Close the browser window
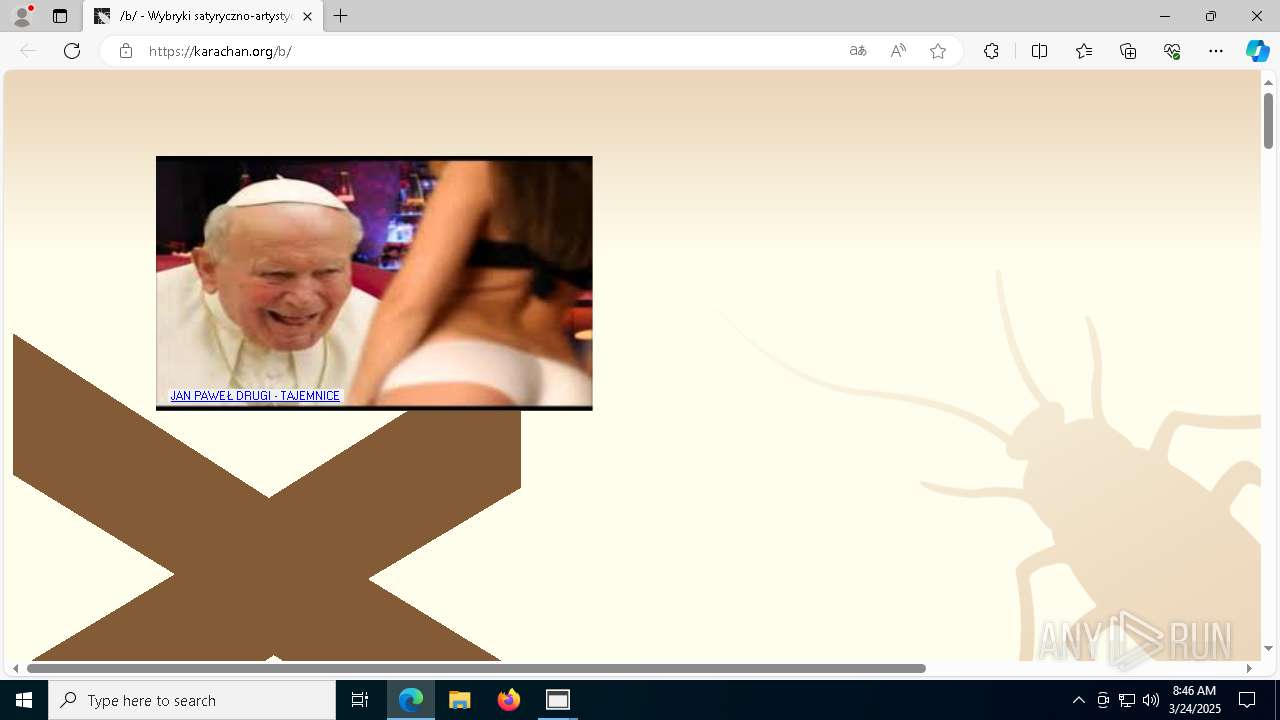The width and height of the screenshot is (1280, 720). coord(1257,16)
